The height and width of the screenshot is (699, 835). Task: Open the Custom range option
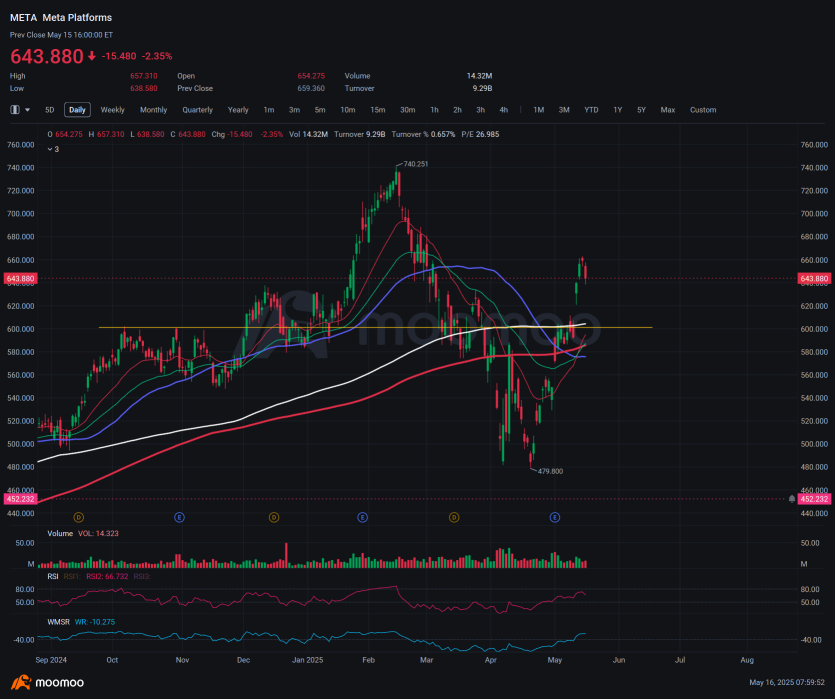point(703,110)
